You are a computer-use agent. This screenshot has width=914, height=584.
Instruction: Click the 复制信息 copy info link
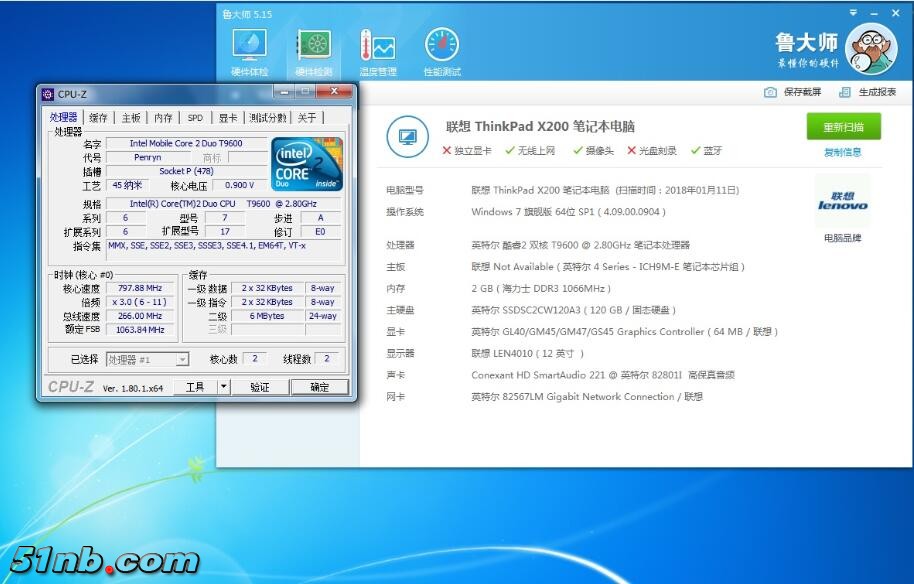(x=842, y=153)
